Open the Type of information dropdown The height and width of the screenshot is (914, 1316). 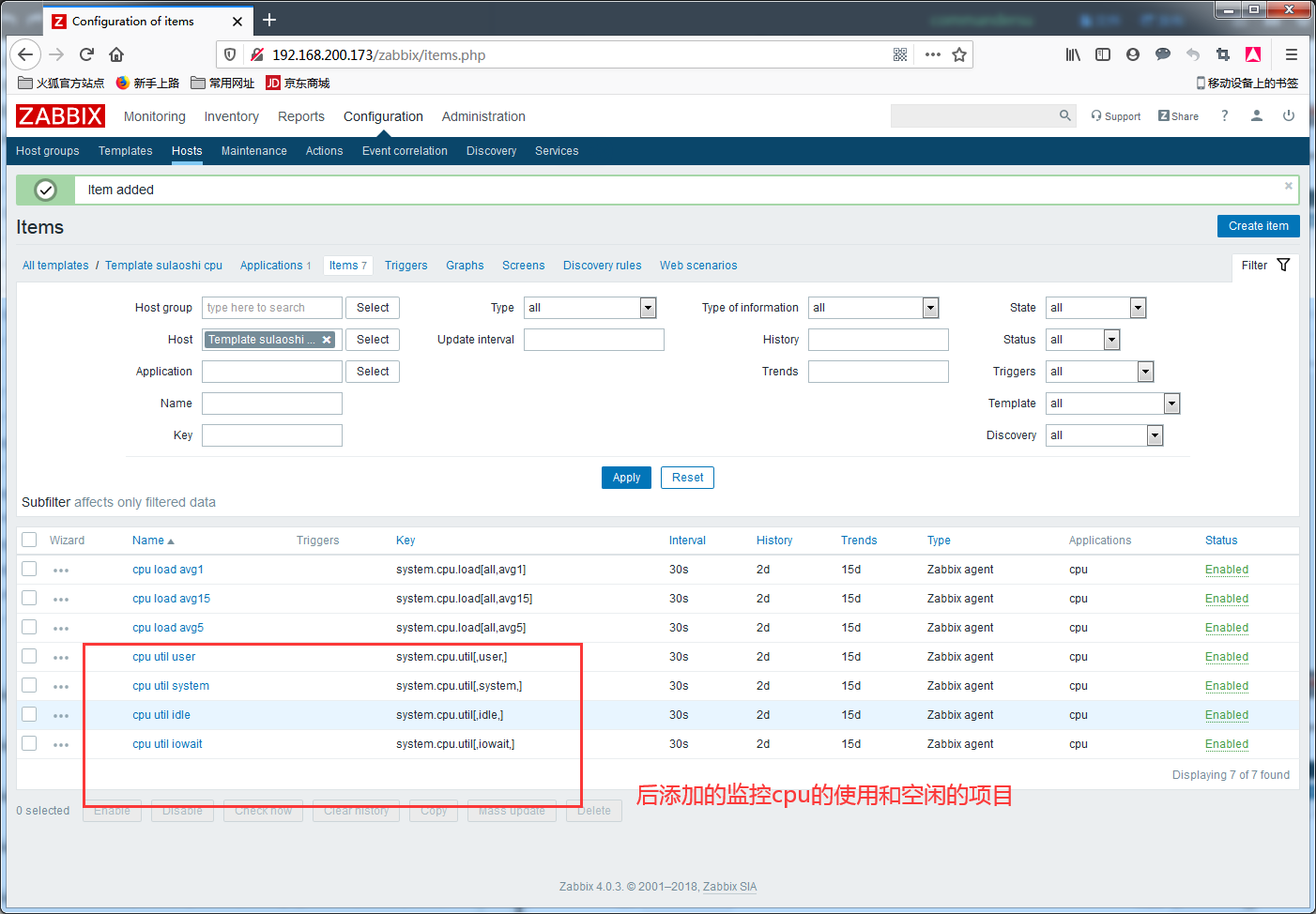(x=873, y=308)
